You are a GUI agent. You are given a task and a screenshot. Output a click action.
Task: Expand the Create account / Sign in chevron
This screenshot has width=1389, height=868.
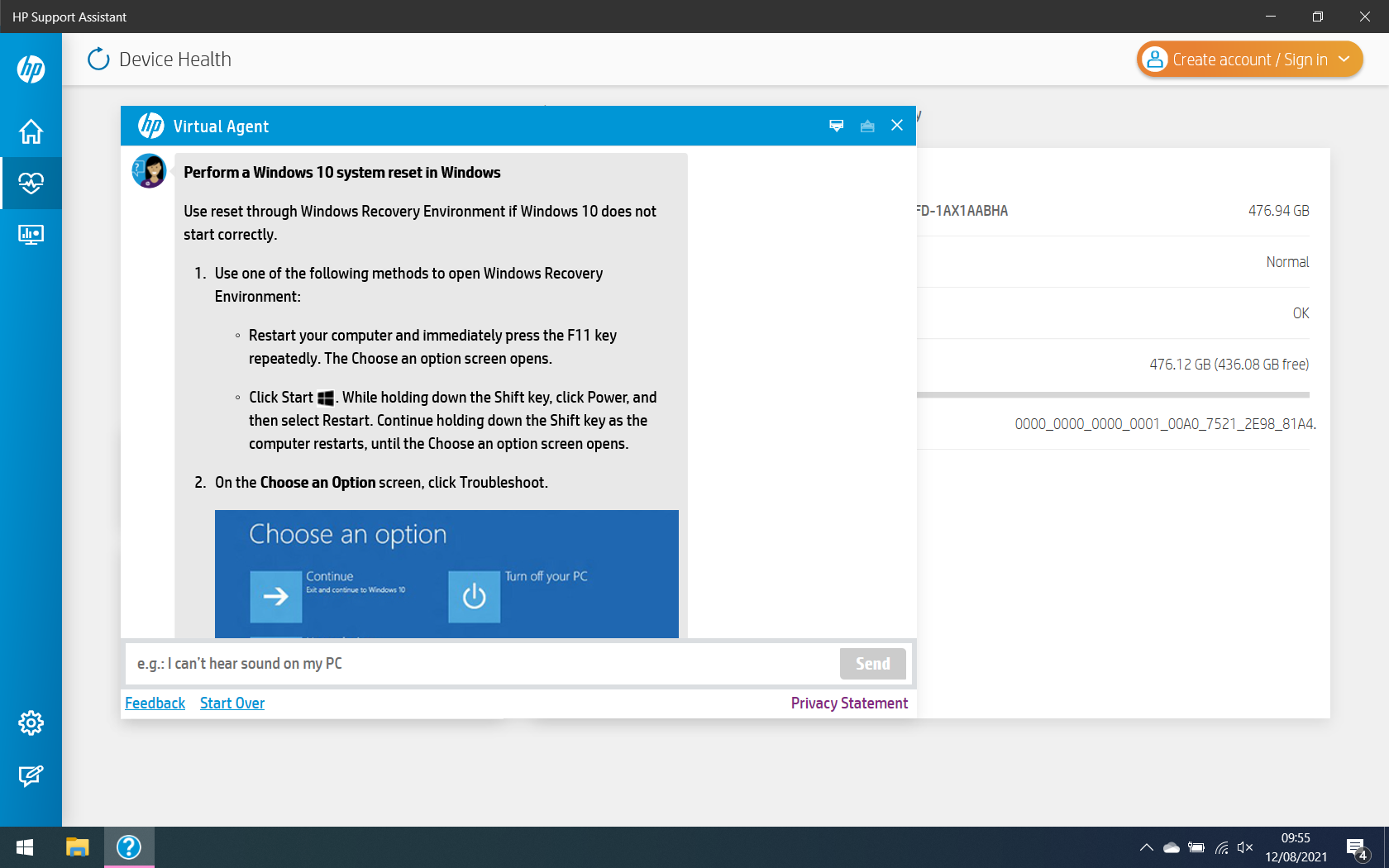[x=1344, y=60]
